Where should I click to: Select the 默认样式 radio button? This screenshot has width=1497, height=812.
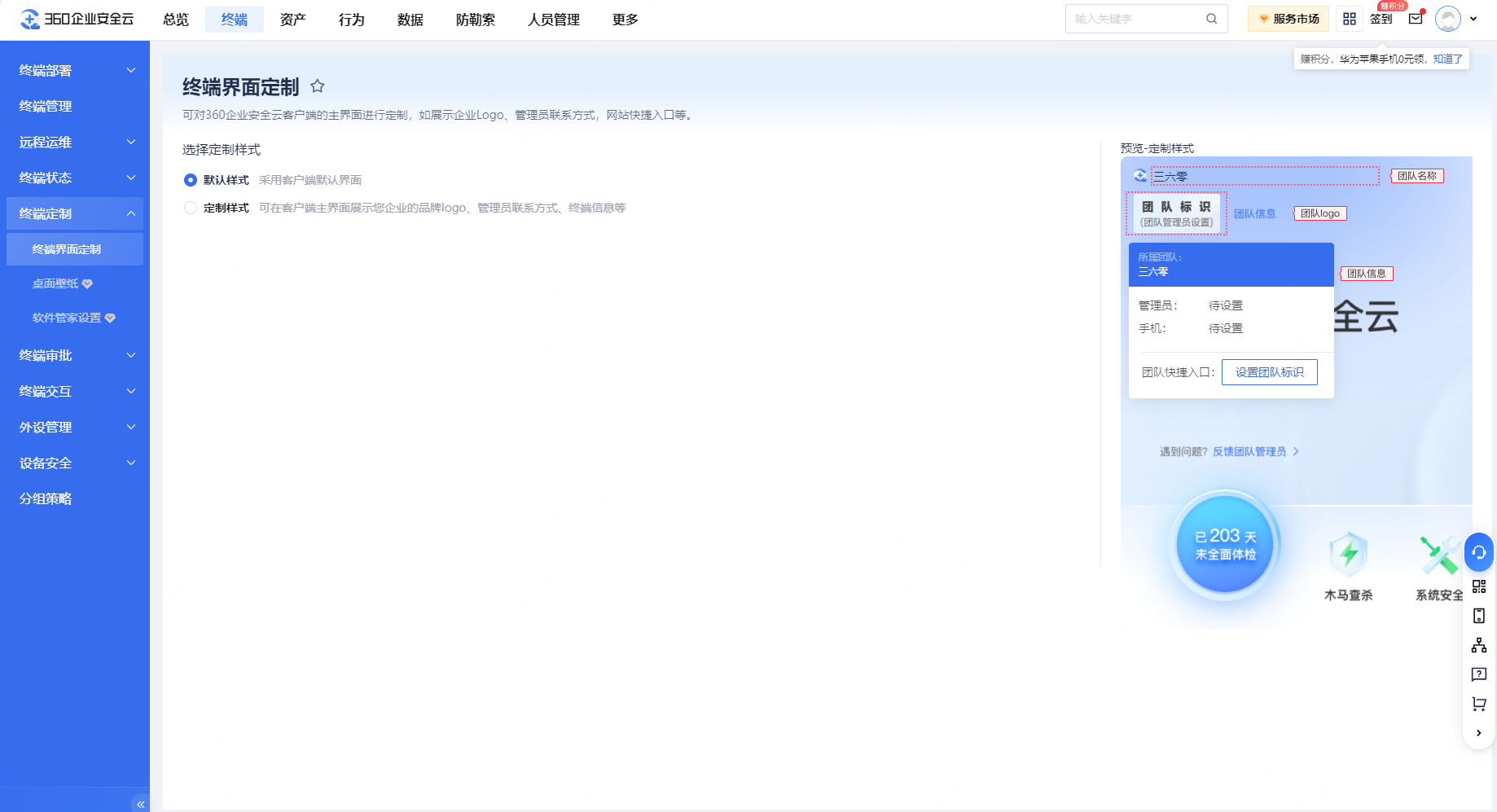click(191, 180)
